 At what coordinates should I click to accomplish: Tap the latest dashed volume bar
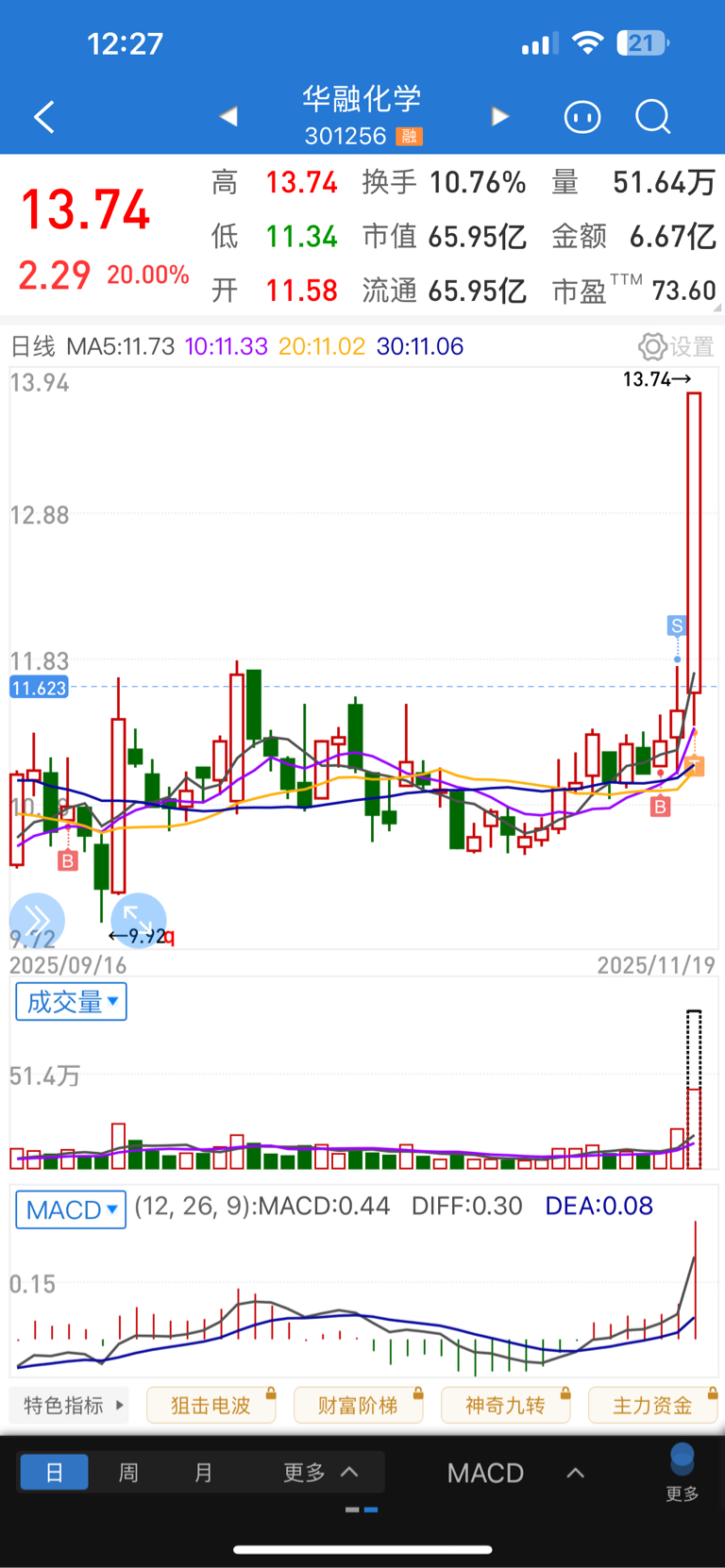tap(694, 1090)
